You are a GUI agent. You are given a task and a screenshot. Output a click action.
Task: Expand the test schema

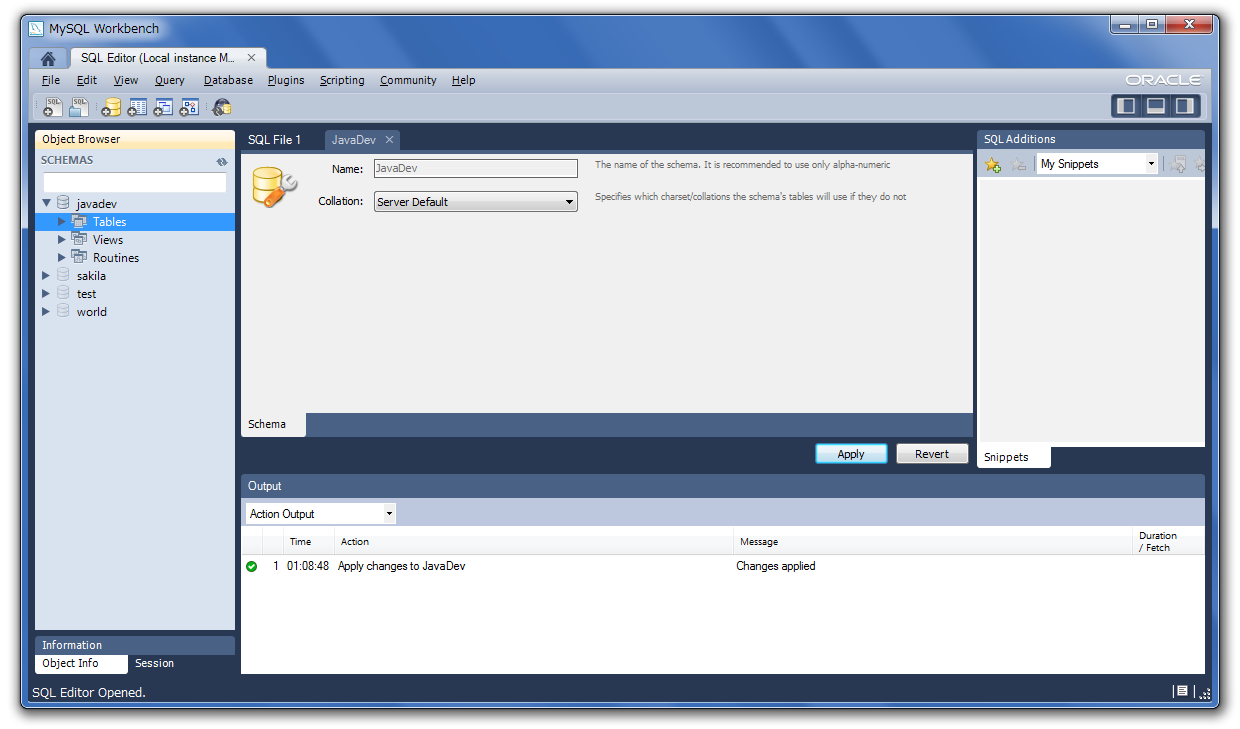pyautogui.click(x=46, y=293)
